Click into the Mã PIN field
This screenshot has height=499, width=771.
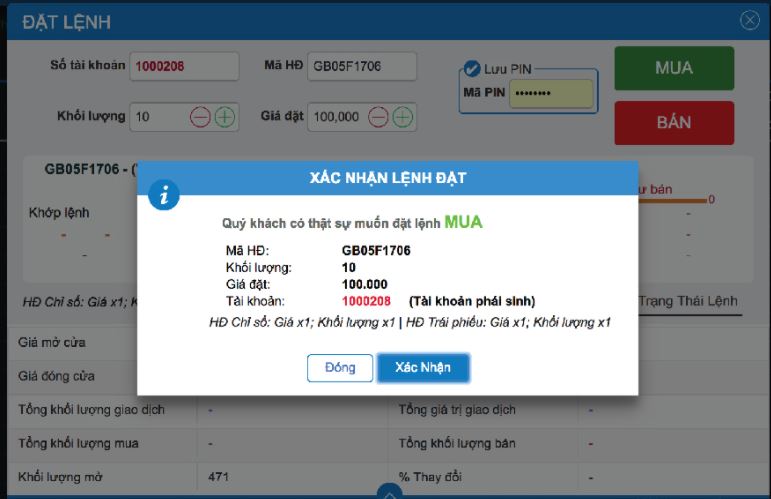551,93
